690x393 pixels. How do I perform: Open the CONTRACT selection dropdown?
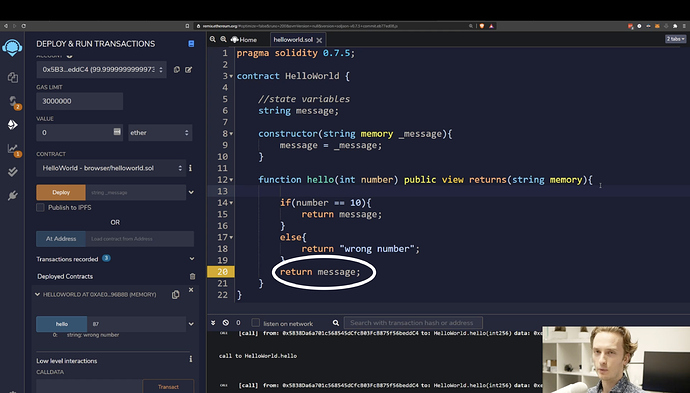pos(111,168)
